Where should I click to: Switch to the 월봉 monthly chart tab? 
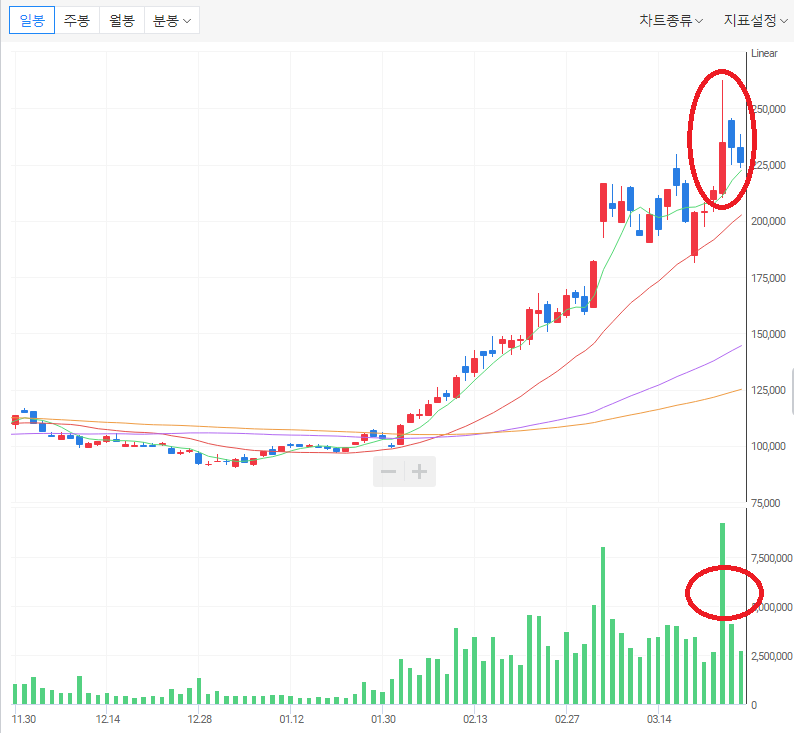tap(122, 20)
